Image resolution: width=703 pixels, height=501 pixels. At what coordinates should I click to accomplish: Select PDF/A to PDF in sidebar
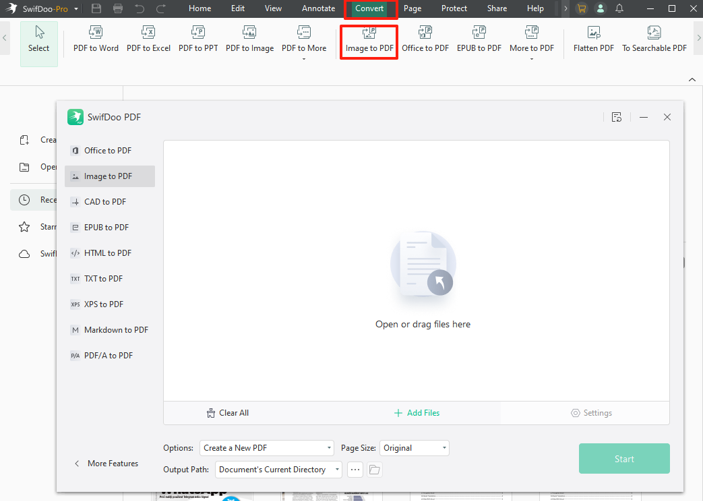point(110,355)
